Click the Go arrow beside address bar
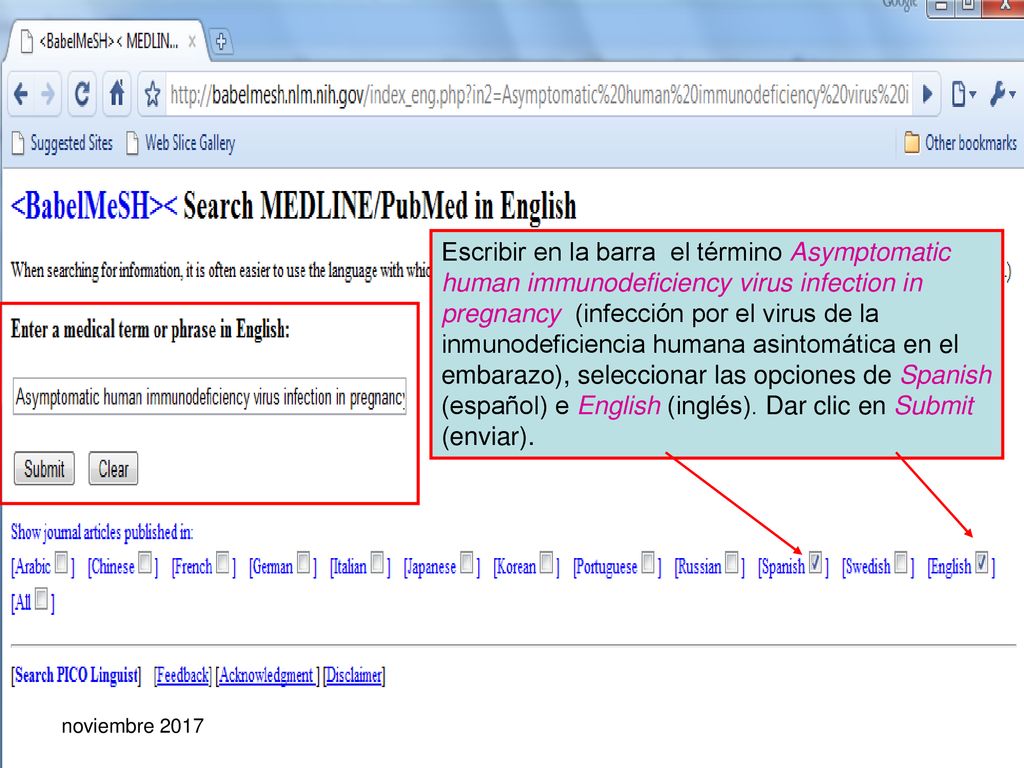 coord(927,95)
